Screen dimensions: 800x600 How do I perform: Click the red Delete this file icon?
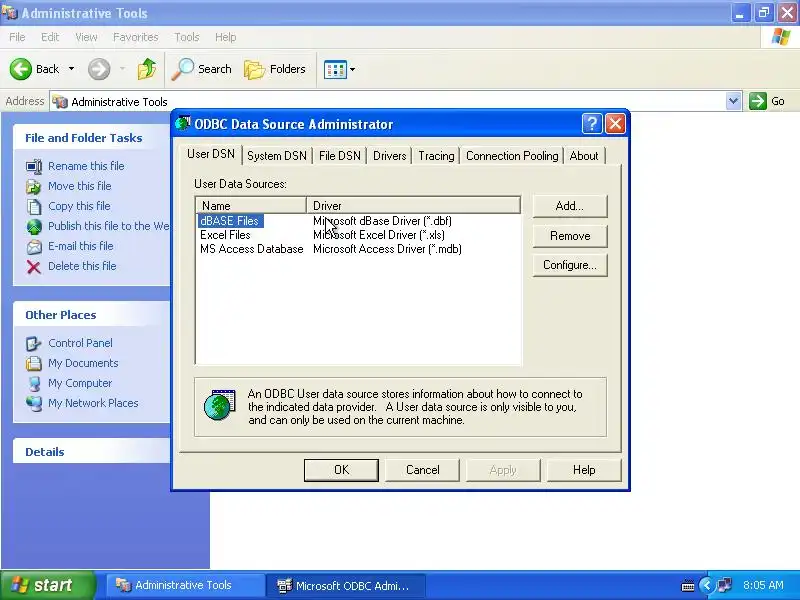[34, 267]
